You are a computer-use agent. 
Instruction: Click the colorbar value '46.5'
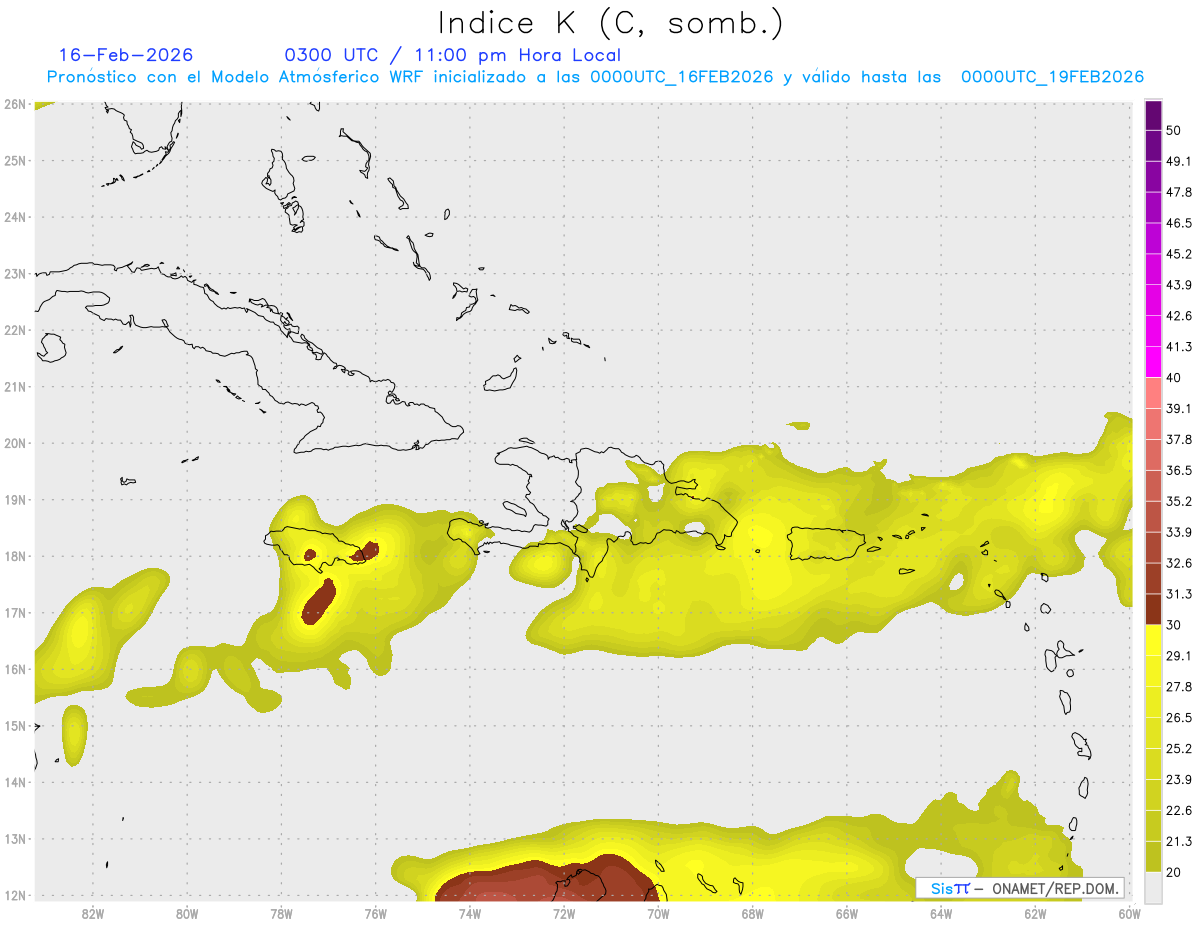[1177, 223]
